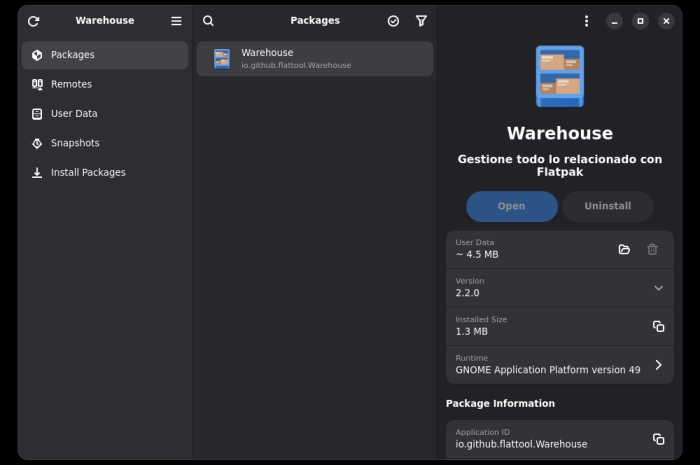Click the User Data drive icon
The image size is (700, 465).
click(x=37, y=114)
